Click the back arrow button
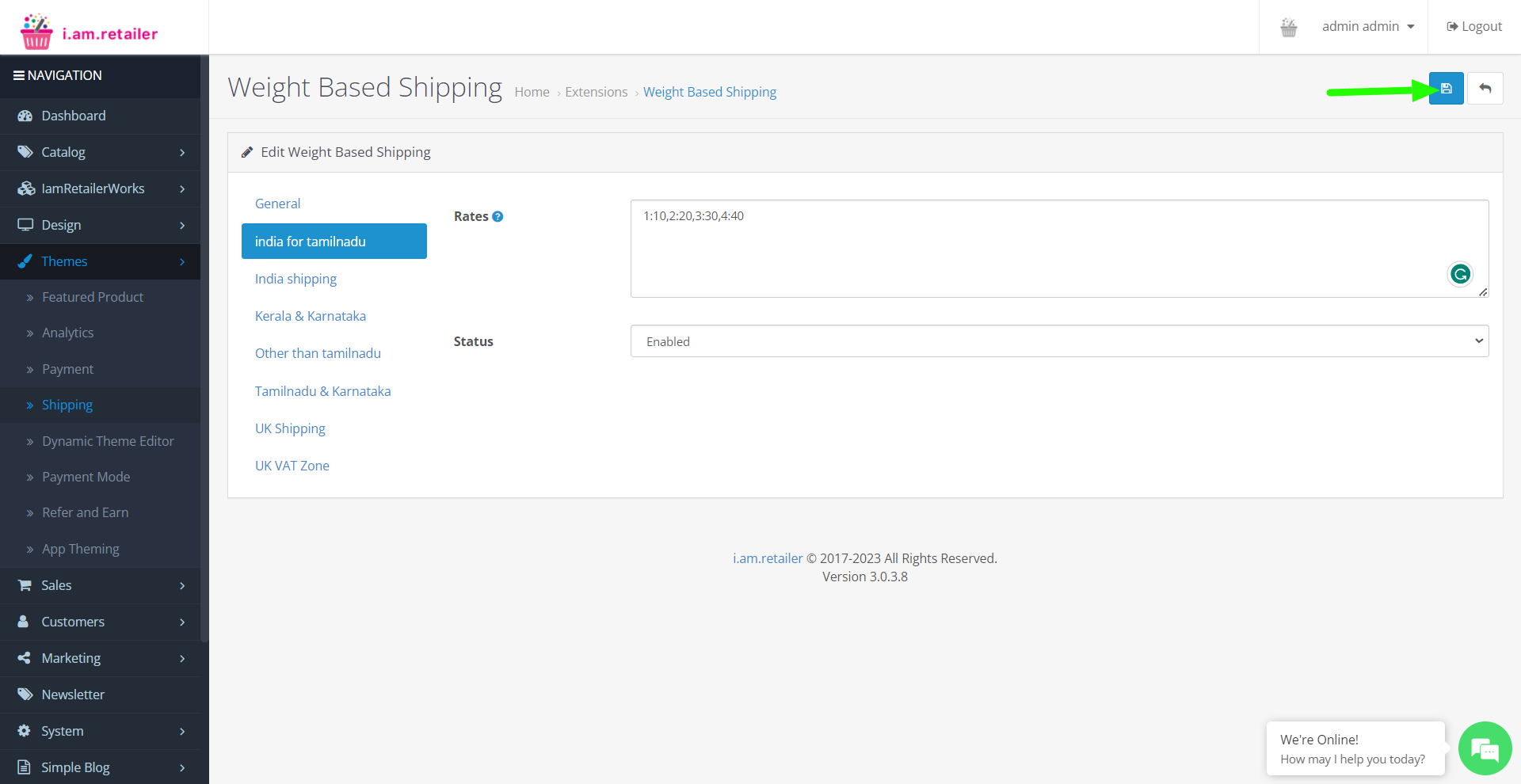Screen dimensions: 1521x784 tap(1485, 88)
